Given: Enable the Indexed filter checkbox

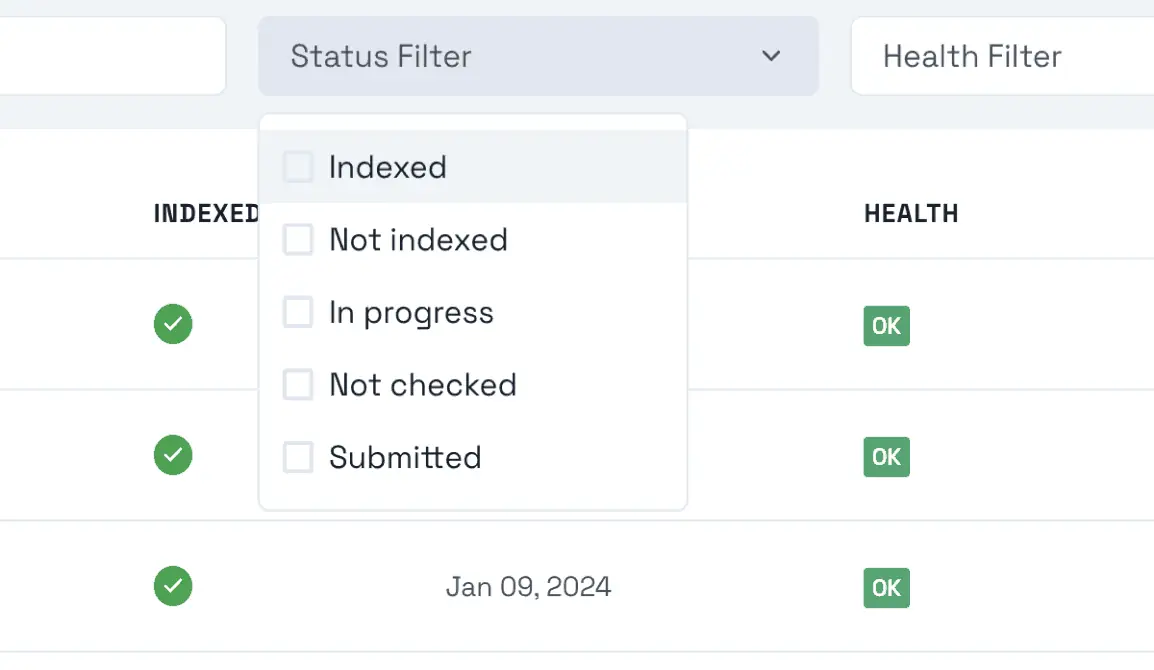Looking at the screenshot, I should (x=297, y=167).
